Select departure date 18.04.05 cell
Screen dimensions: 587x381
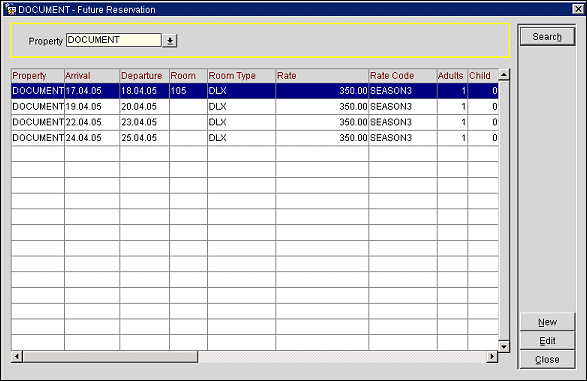pyautogui.click(x=145, y=91)
